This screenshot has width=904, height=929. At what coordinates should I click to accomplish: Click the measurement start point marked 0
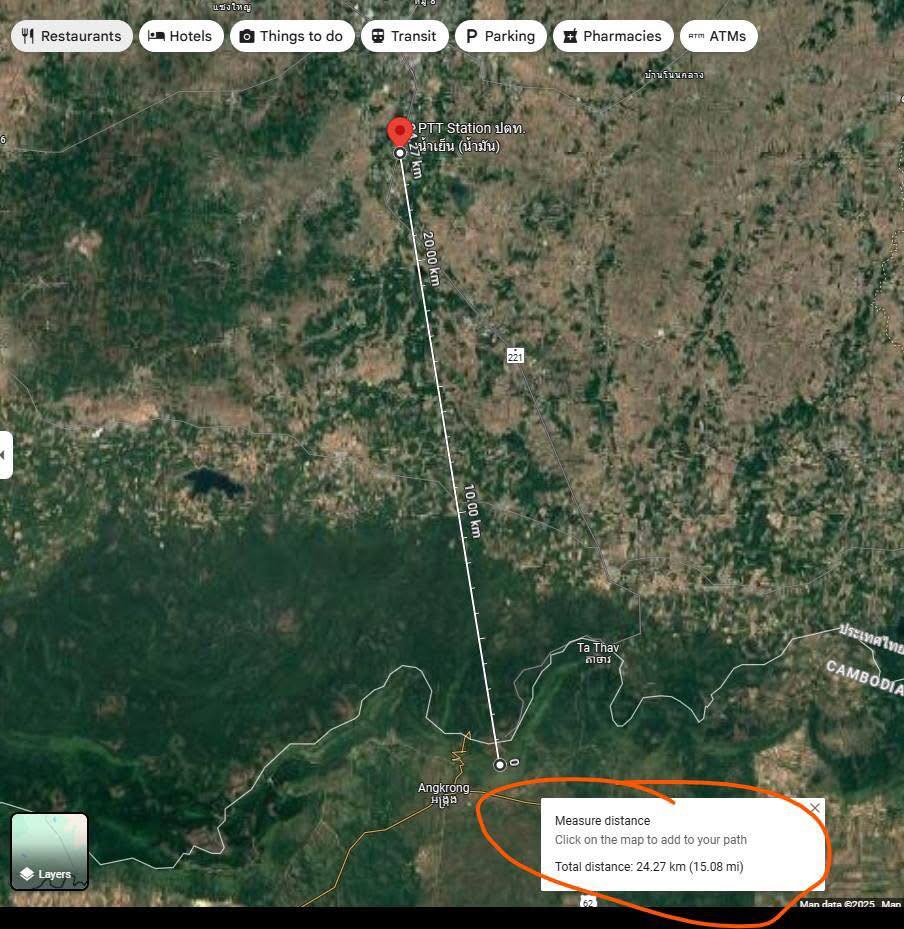click(x=500, y=765)
